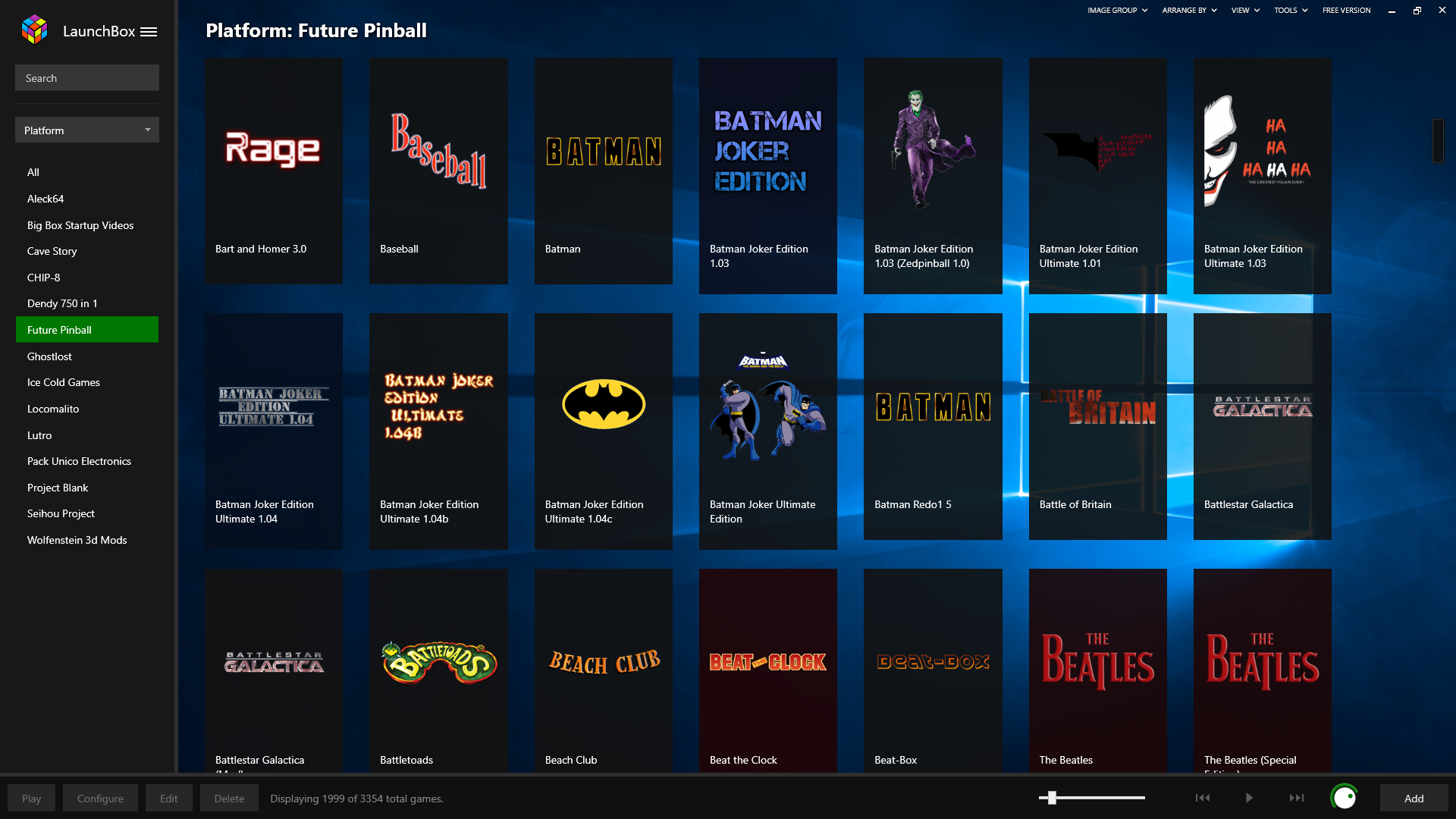Select Batman Joker Edition Ultimate 1.04c
Viewport: 1456px width, 819px height.
tap(603, 431)
